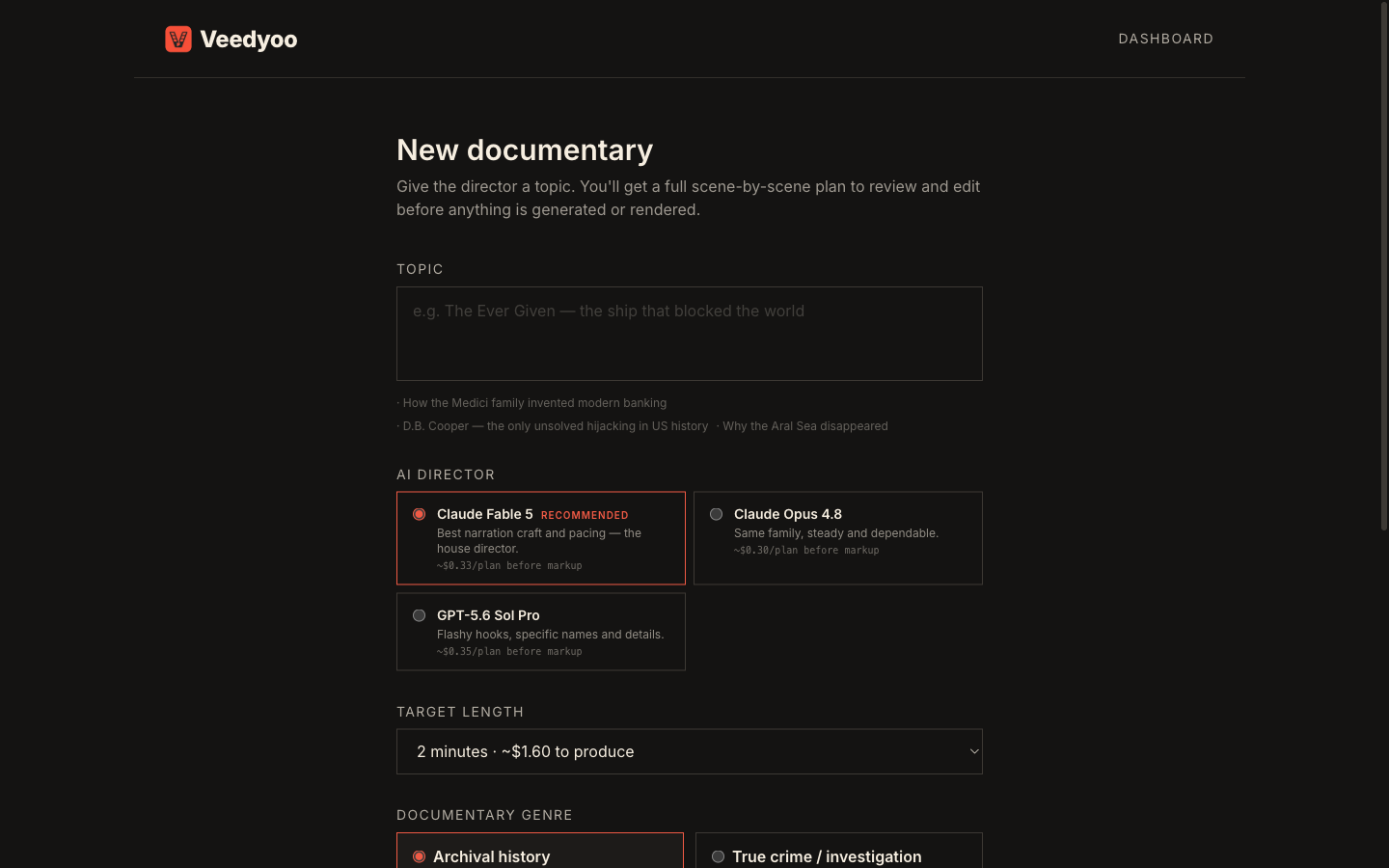Go to the Dashboard link
Image resolution: width=1389 pixels, height=868 pixels.
tap(1165, 39)
